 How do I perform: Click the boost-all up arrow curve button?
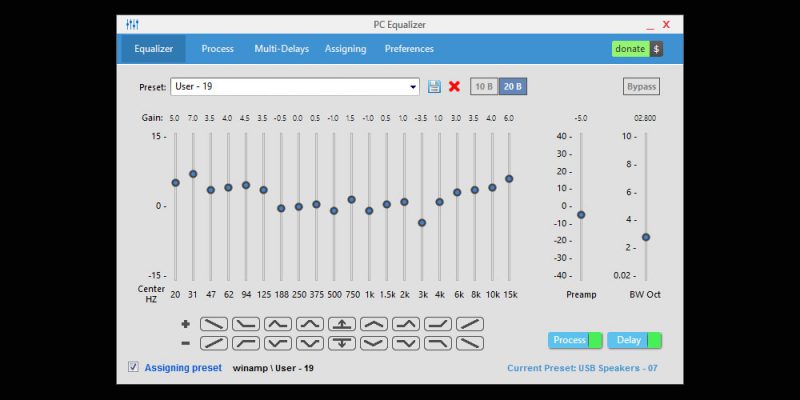(341, 324)
